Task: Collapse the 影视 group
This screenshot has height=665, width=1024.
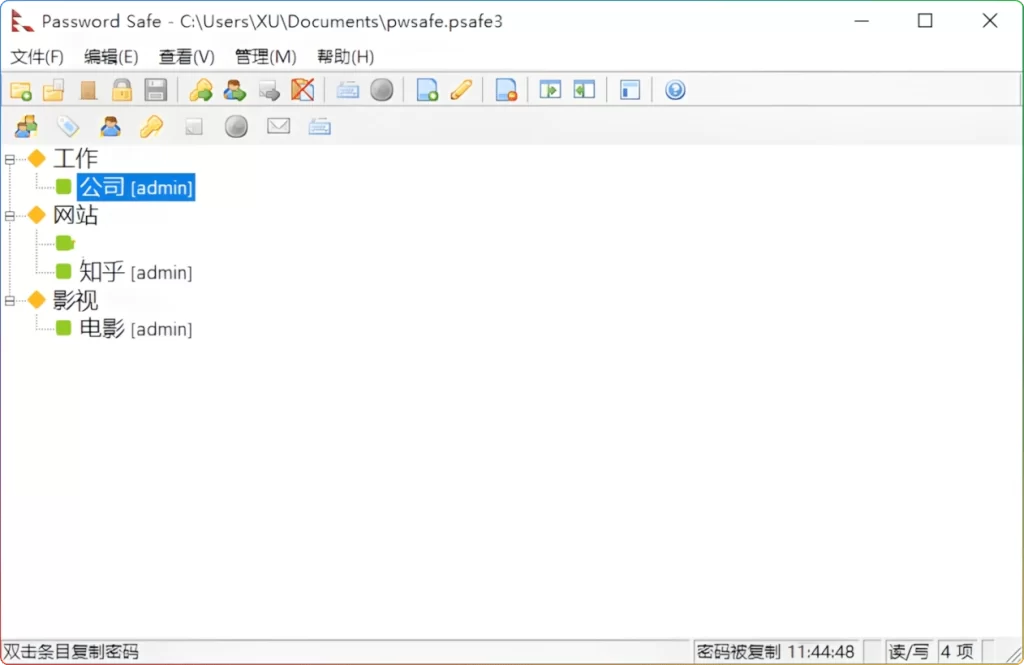Action: [x=8, y=300]
